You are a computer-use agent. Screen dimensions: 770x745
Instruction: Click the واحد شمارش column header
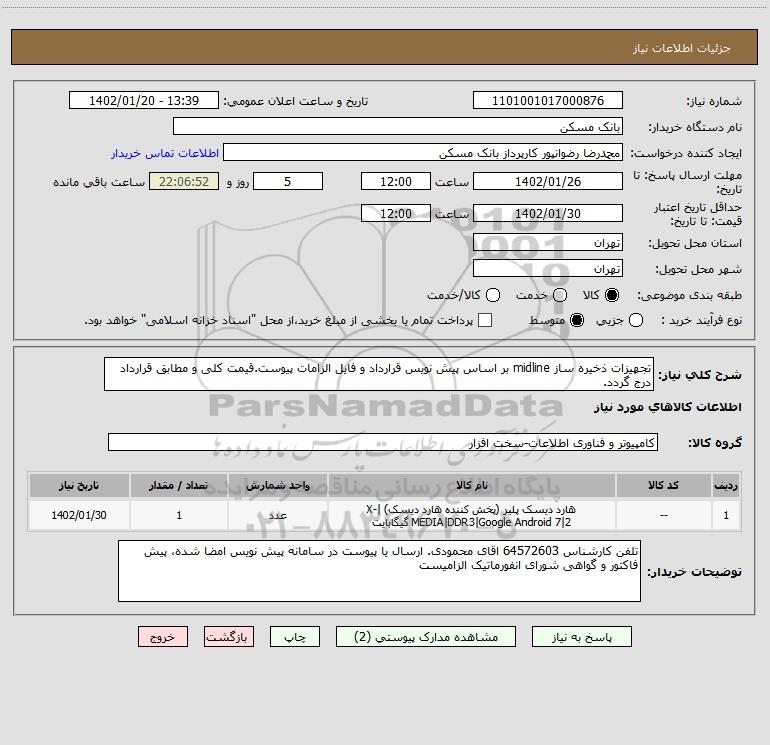(278, 485)
